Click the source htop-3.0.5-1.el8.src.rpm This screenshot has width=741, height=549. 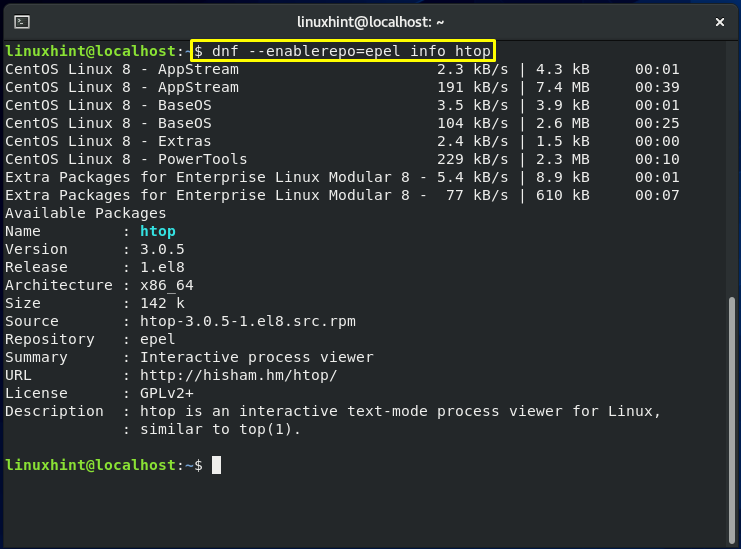(x=248, y=321)
